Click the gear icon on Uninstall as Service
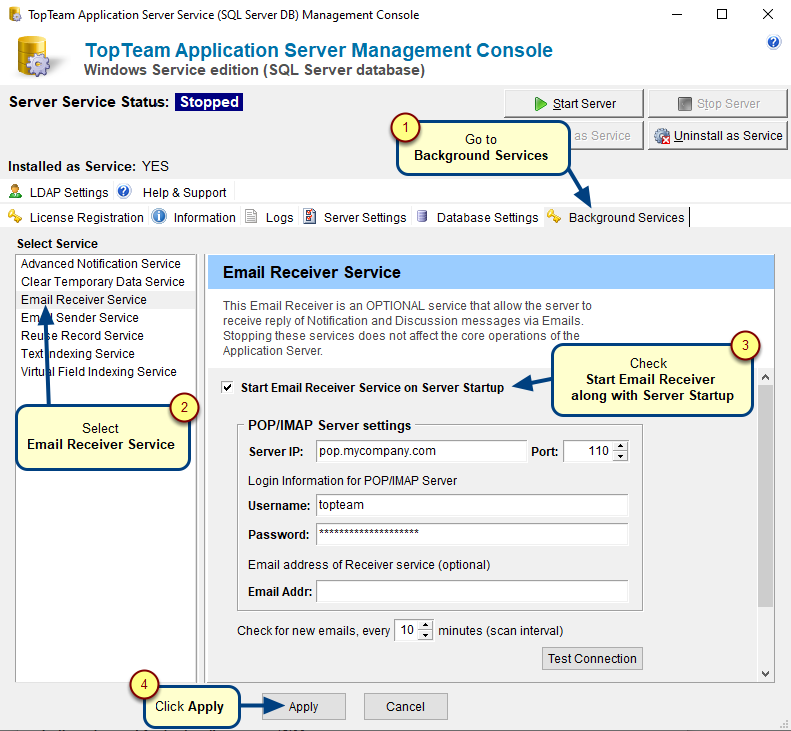 [x=662, y=136]
